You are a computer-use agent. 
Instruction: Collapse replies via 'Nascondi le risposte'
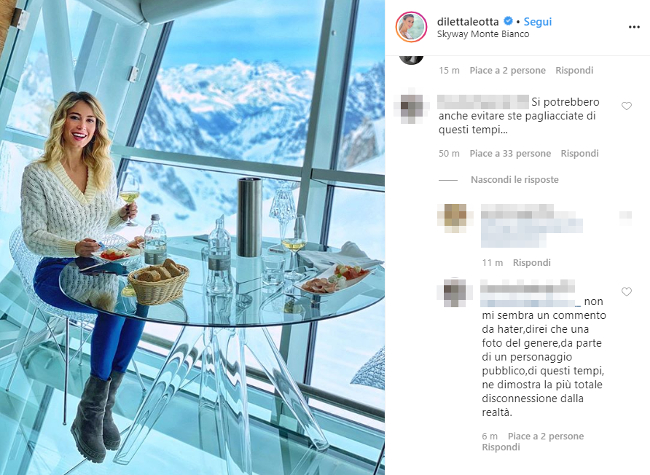pyautogui.click(x=514, y=180)
